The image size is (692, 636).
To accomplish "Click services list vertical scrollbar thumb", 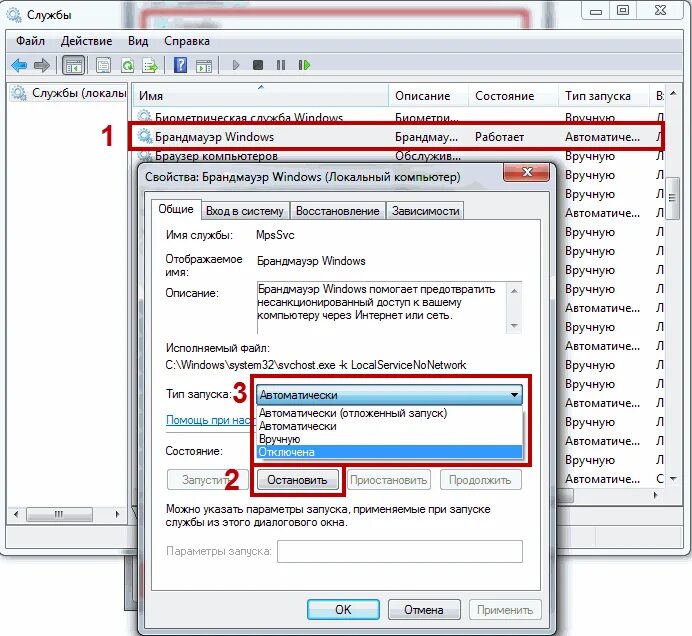I will 673,198.
